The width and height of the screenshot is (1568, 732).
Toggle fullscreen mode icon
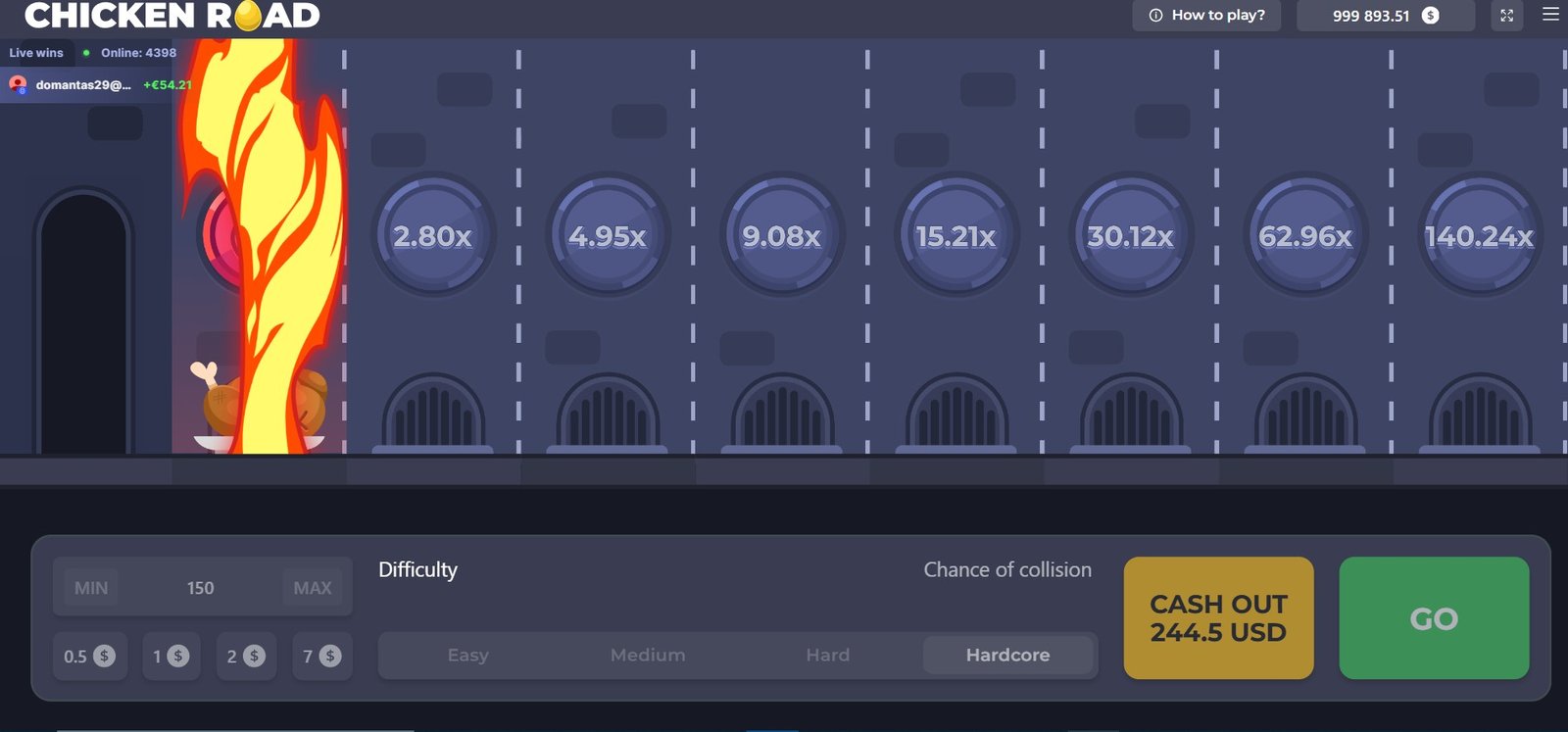click(x=1507, y=16)
